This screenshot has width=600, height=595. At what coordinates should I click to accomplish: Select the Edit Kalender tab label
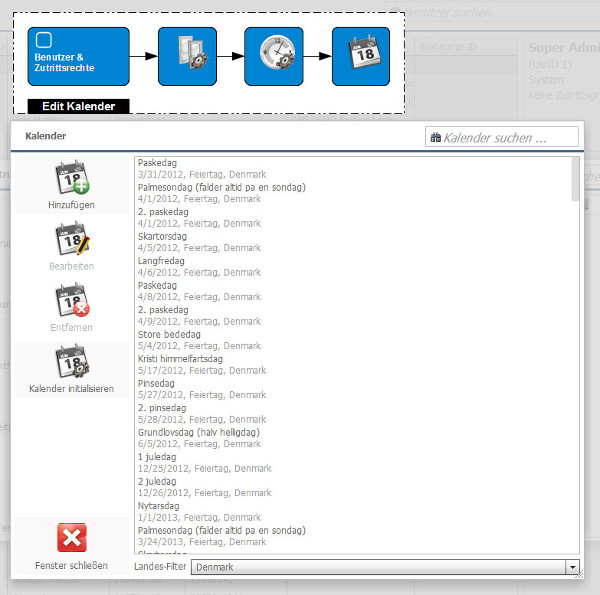tap(78, 106)
